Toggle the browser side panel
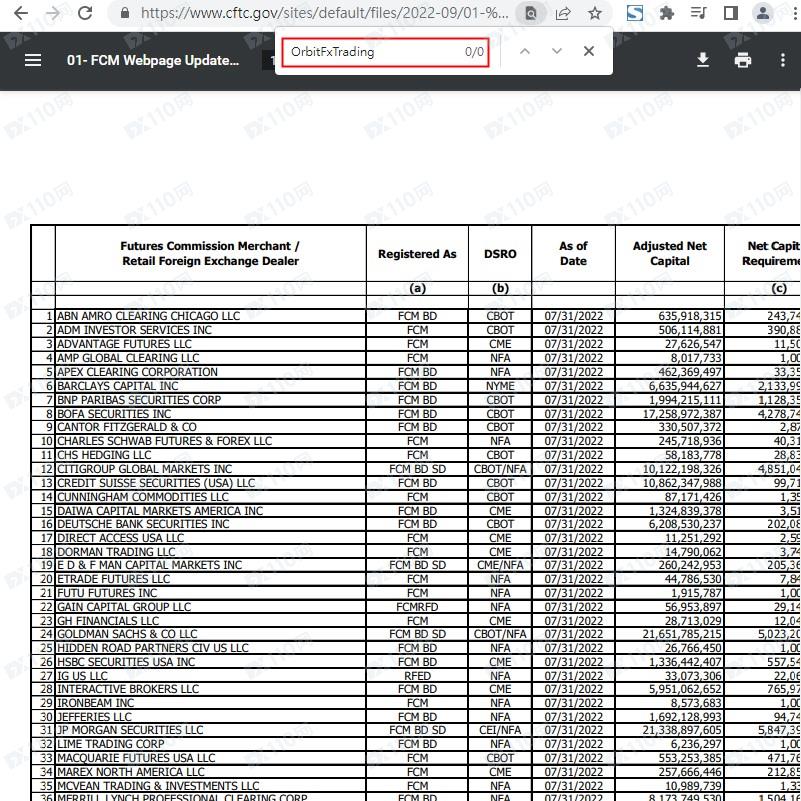The image size is (801, 801). (x=731, y=14)
